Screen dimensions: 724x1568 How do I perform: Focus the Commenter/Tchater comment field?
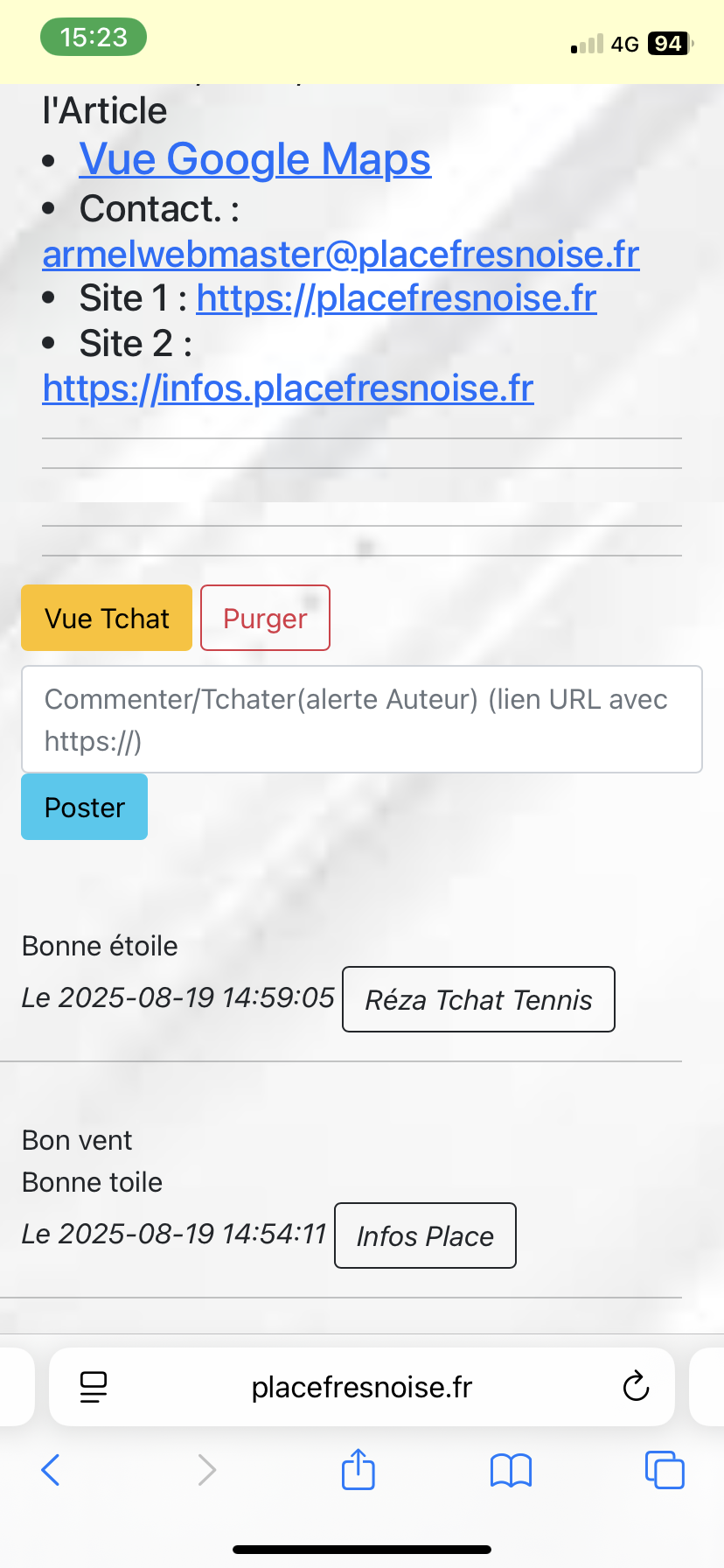click(x=362, y=719)
